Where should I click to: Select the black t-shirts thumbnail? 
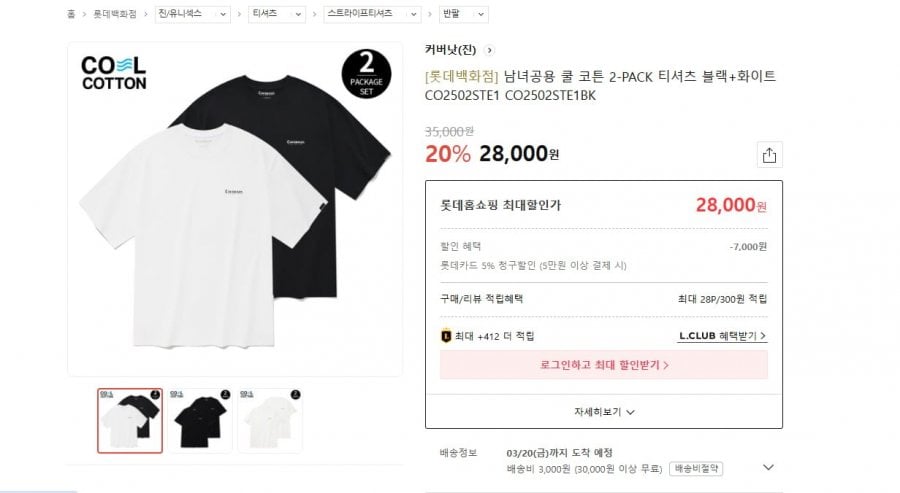point(199,420)
